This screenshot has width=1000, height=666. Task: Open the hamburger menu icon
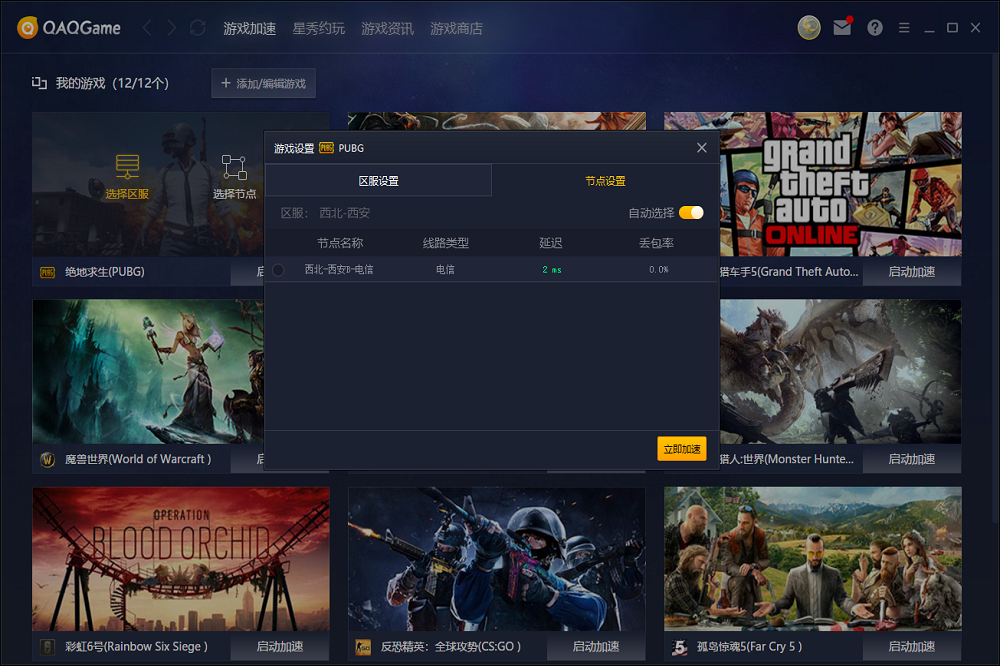(x=904, y=27)
